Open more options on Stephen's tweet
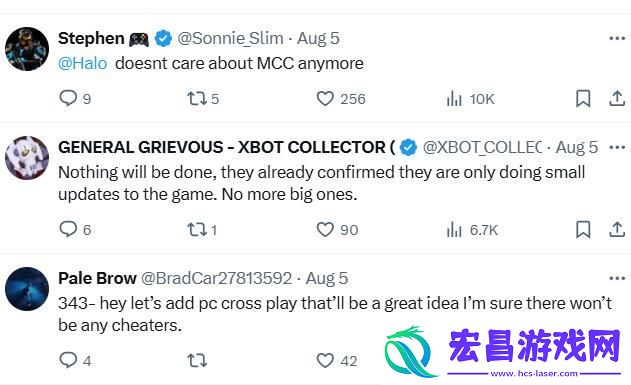631x385 pixels. 617,39
